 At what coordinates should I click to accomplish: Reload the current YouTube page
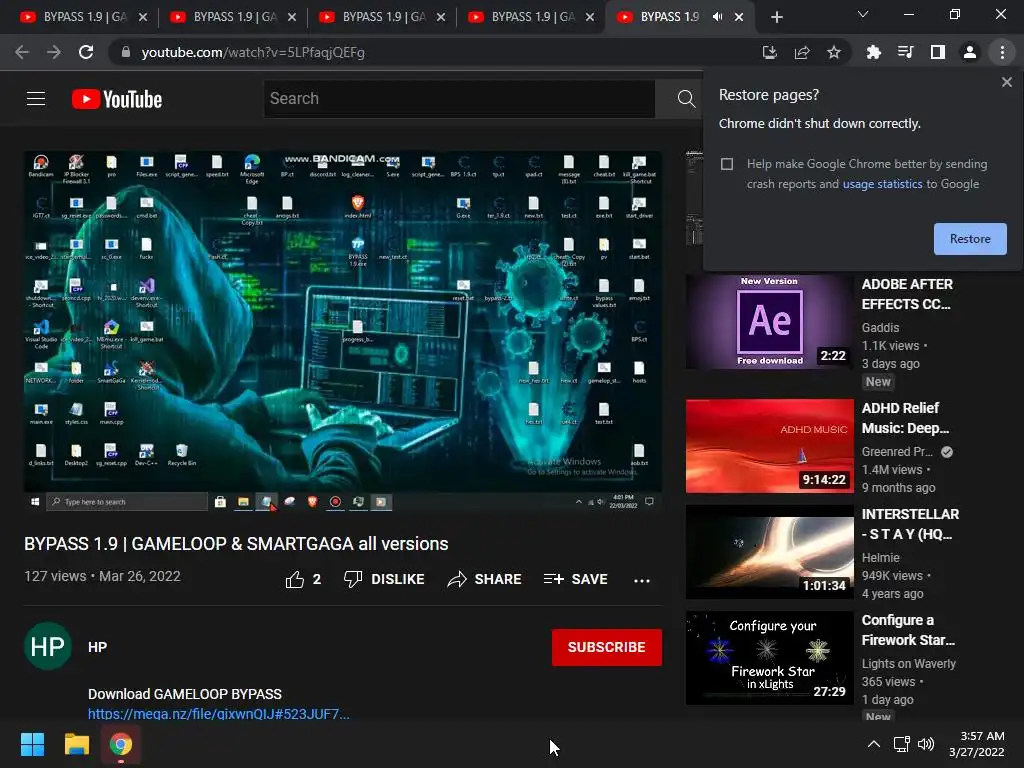[x=86, y=52]
